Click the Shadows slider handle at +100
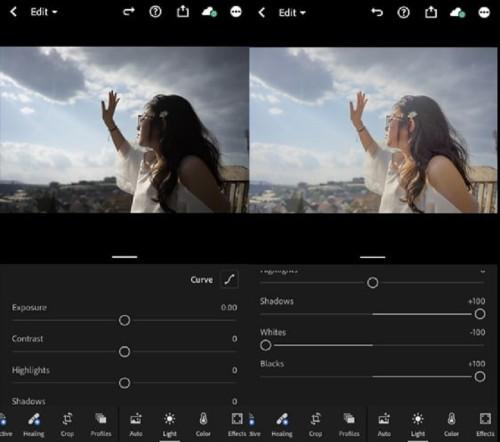The width and height of the screenshot is (500, 442). pyautogui.click(x=480, y=314)
